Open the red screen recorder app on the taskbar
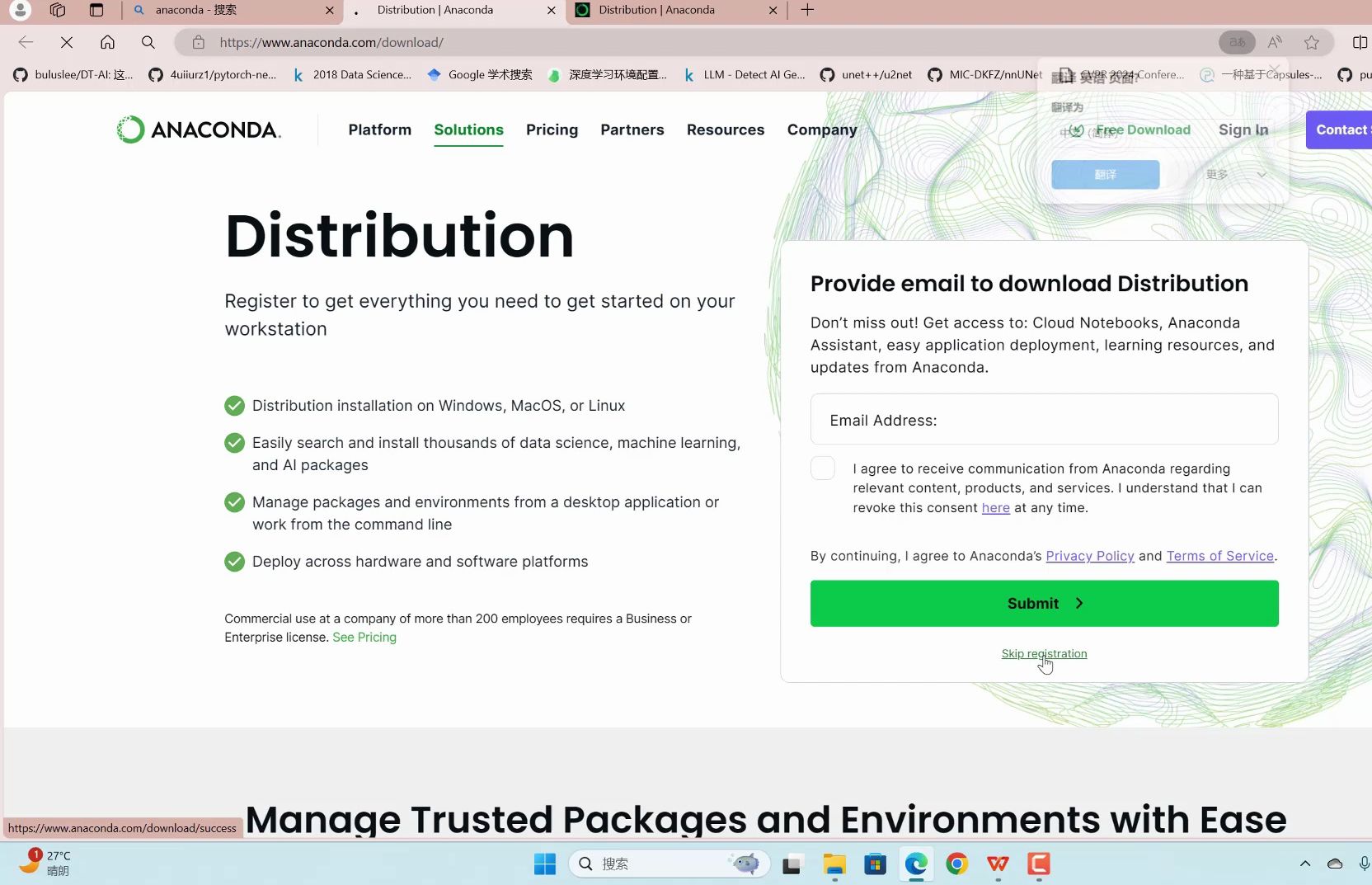Screen dimensions: 1372x885 pyautogui.click(x=1039, y=864)
